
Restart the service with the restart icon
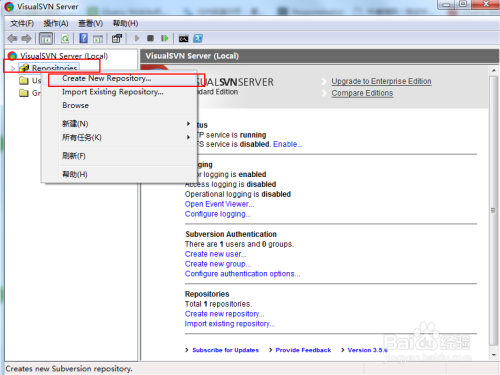coord(165,38)
